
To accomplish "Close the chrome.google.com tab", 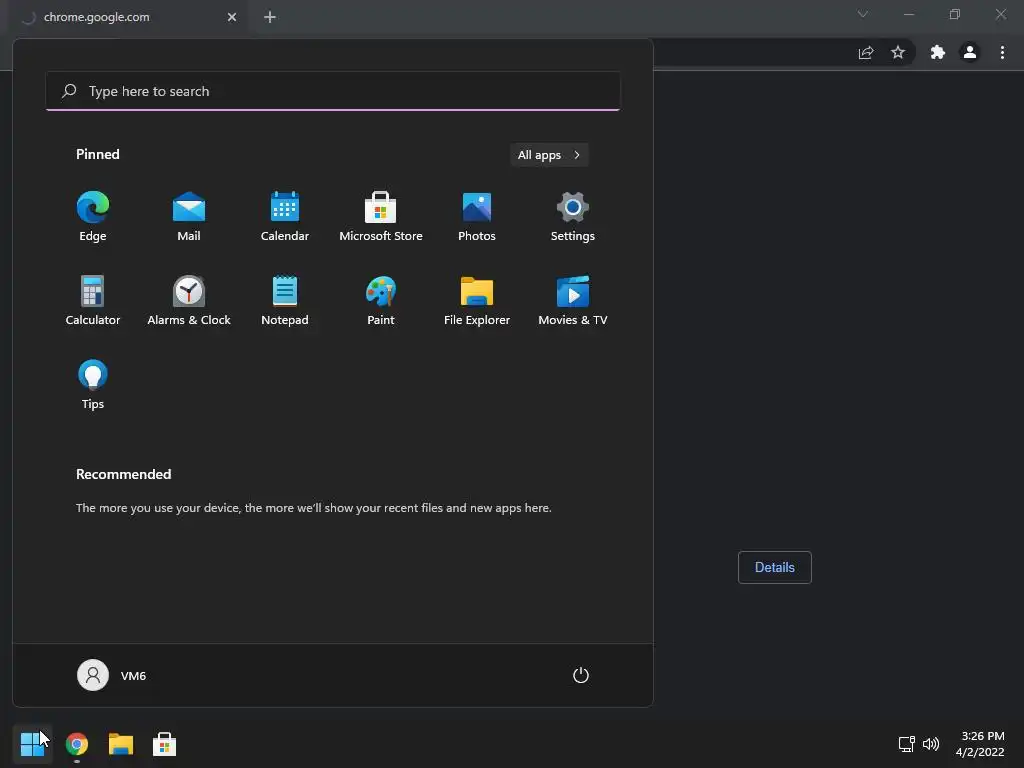I will [x=232, y=17].
